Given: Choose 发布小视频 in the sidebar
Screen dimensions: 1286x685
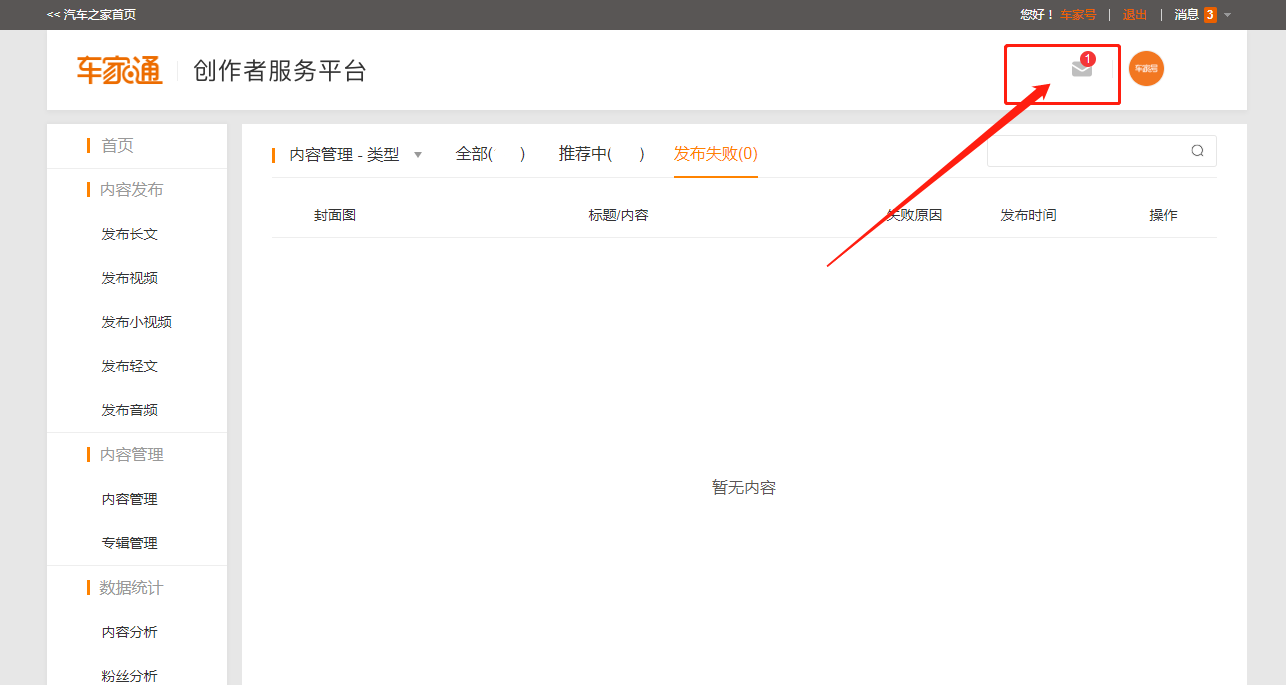Looking at the screenshot, I should 136,322.
